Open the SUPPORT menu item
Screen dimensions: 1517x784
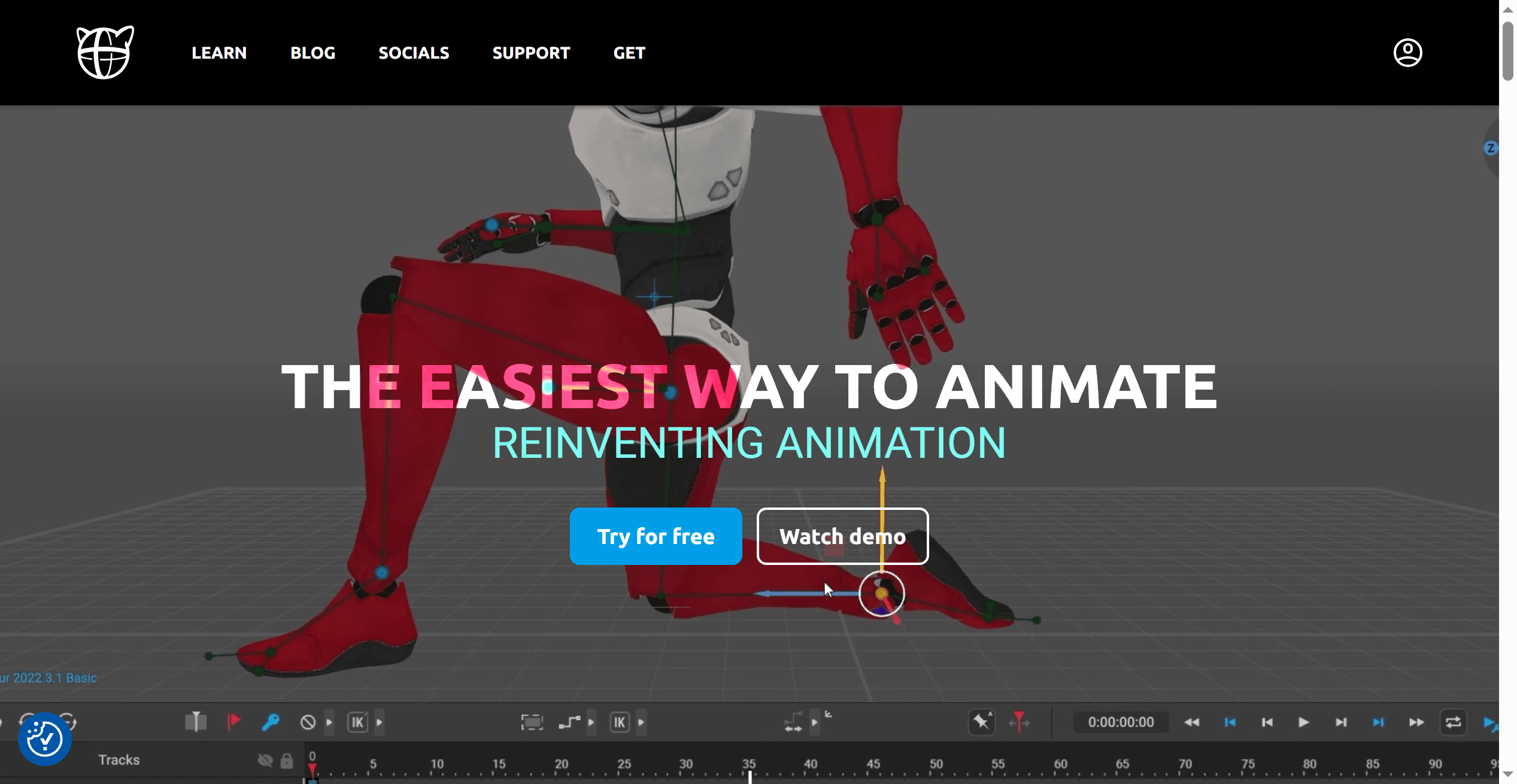pyautogui.click(x=531, y=53)
